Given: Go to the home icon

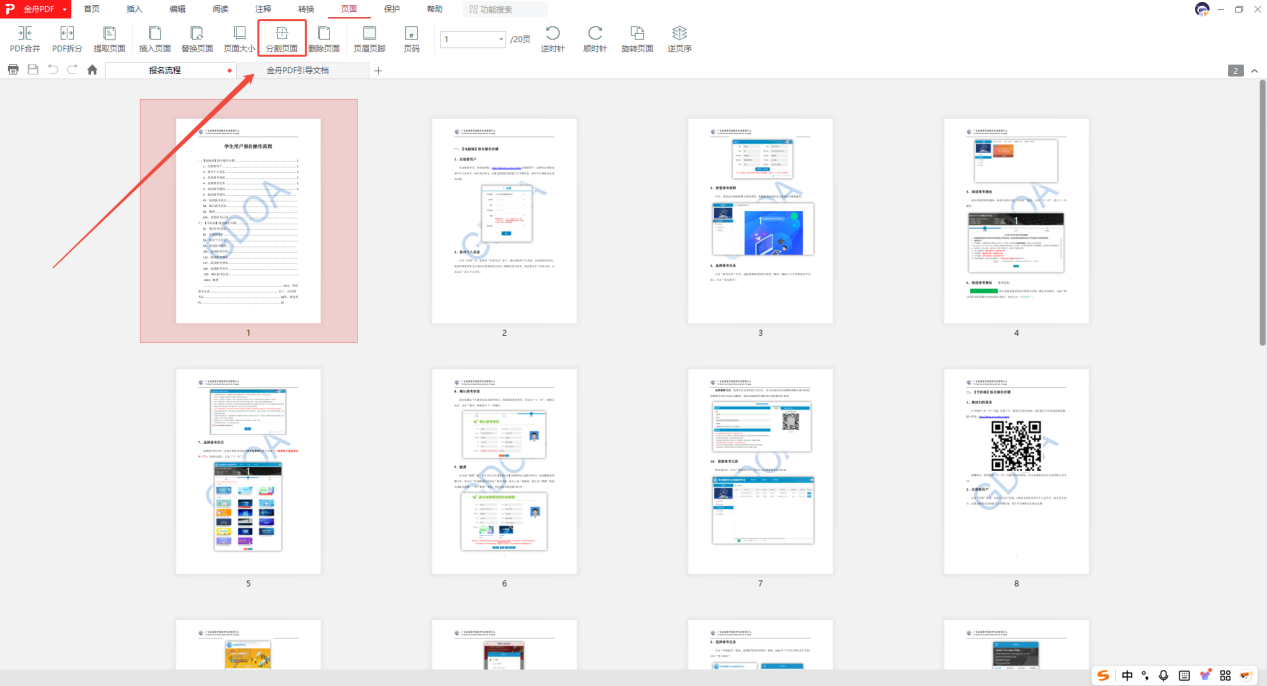Looking at the screenshot, I should (92, 70).
